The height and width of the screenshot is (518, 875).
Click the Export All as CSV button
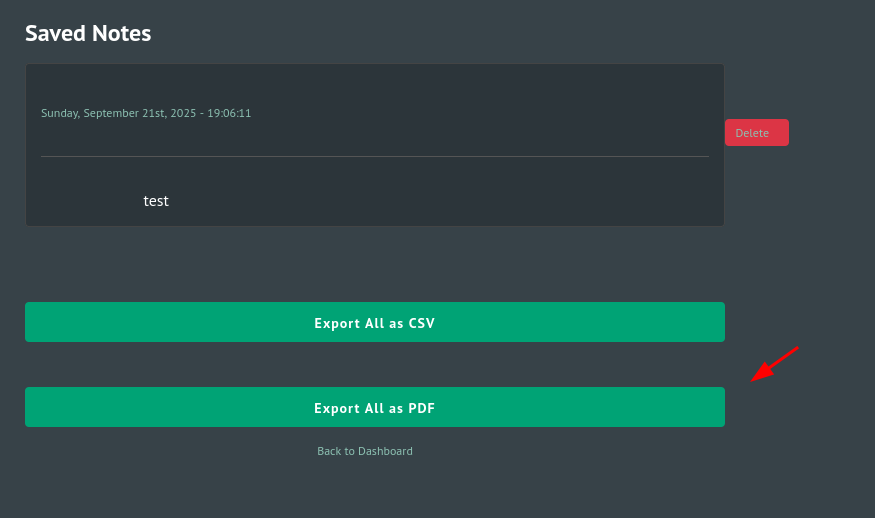[x=374, y=322]
